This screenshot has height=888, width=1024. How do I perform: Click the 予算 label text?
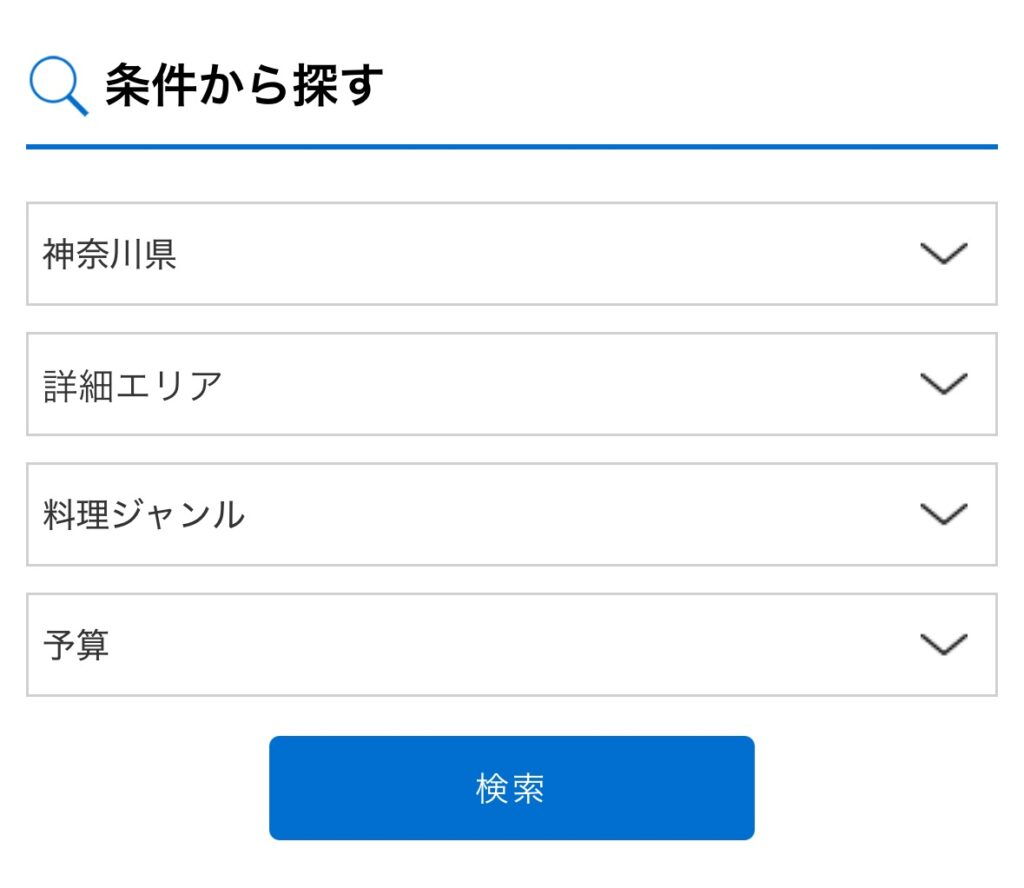pos(76,645)
